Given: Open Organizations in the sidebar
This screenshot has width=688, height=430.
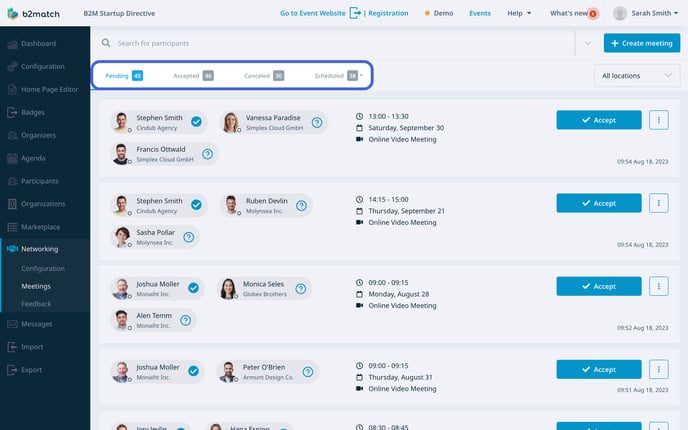Looking at the screenshot, I should (43, 204).
